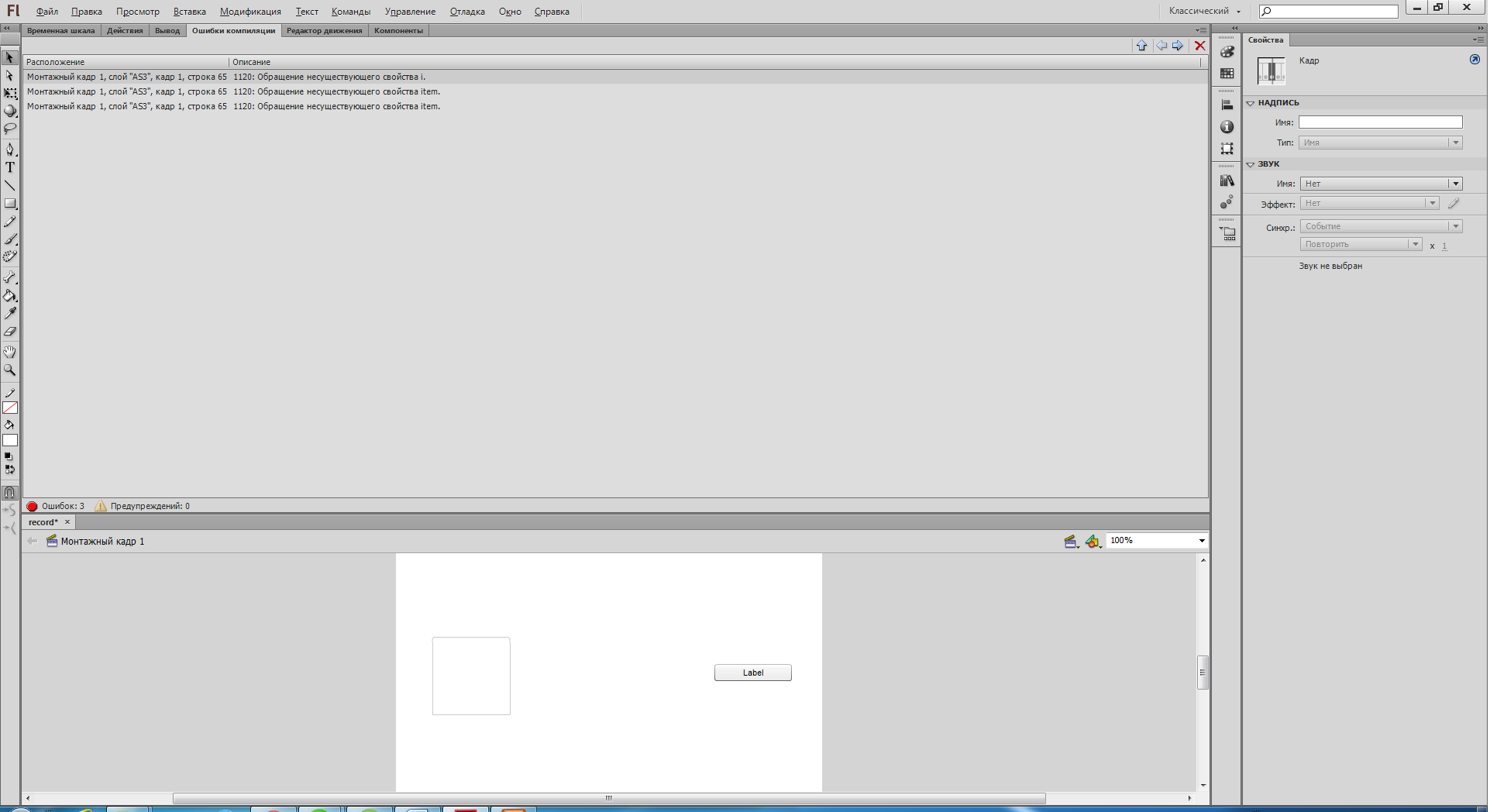
Task: Open the Swatches panel icon
Action: 1227,74
